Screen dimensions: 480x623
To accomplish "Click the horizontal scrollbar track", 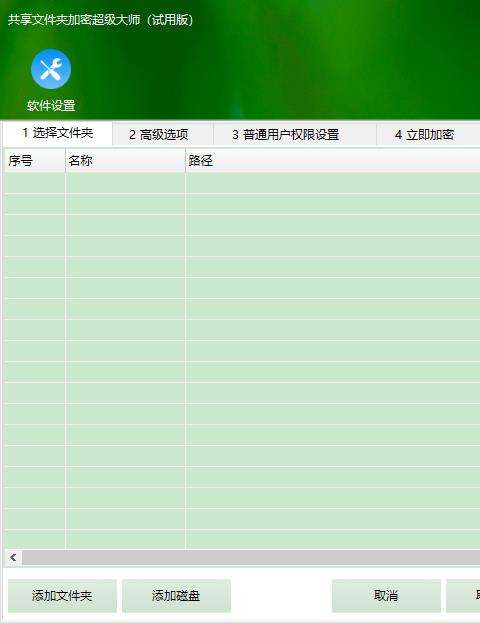I will (x=251, y=557).
